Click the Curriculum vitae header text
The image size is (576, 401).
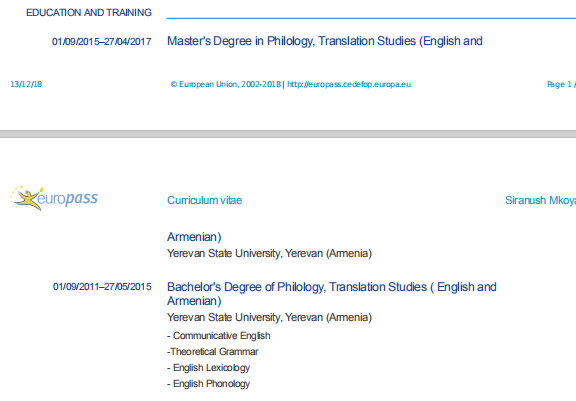[x=205, y=200]
